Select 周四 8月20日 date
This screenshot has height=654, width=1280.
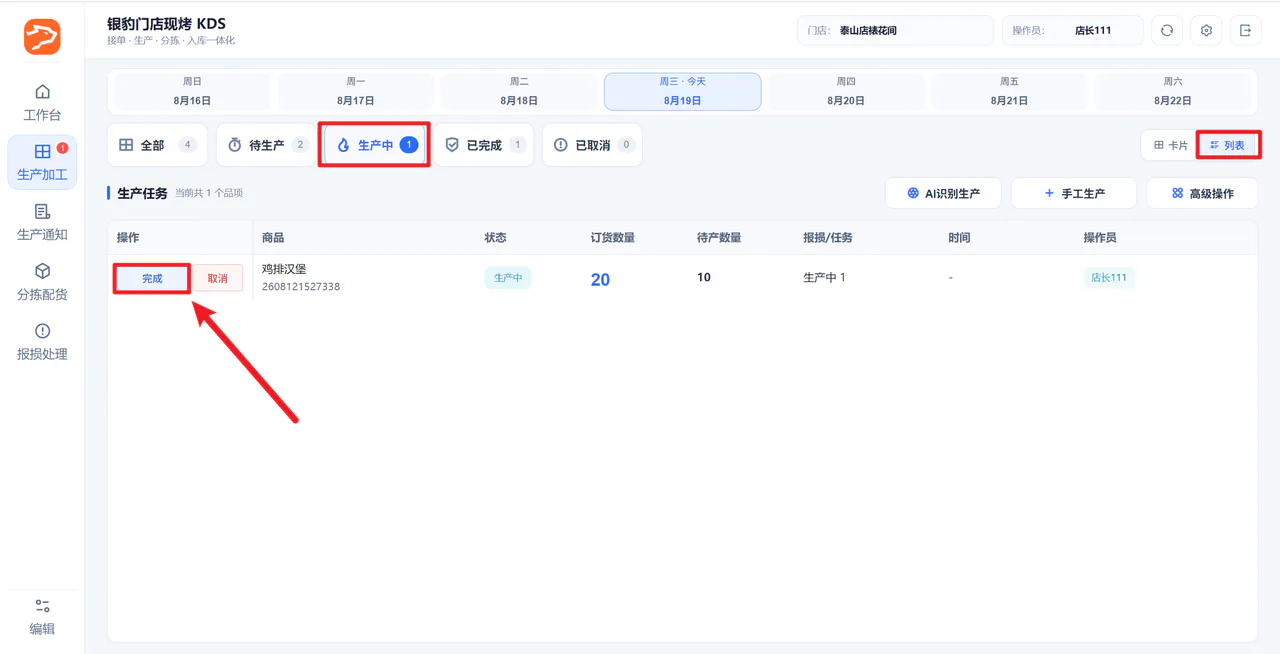[x=846, y=91]
